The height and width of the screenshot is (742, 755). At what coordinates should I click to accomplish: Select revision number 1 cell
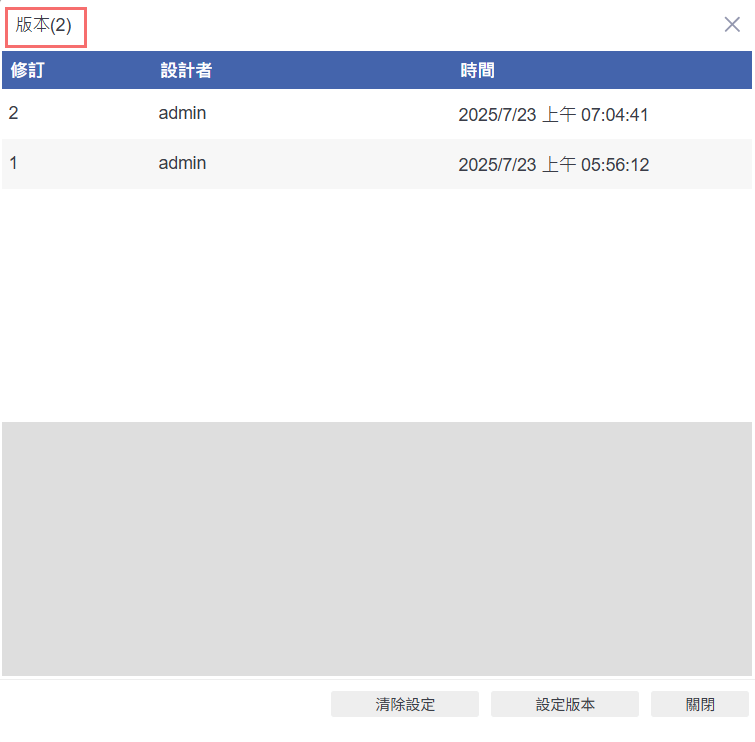(x=13, y=163)
